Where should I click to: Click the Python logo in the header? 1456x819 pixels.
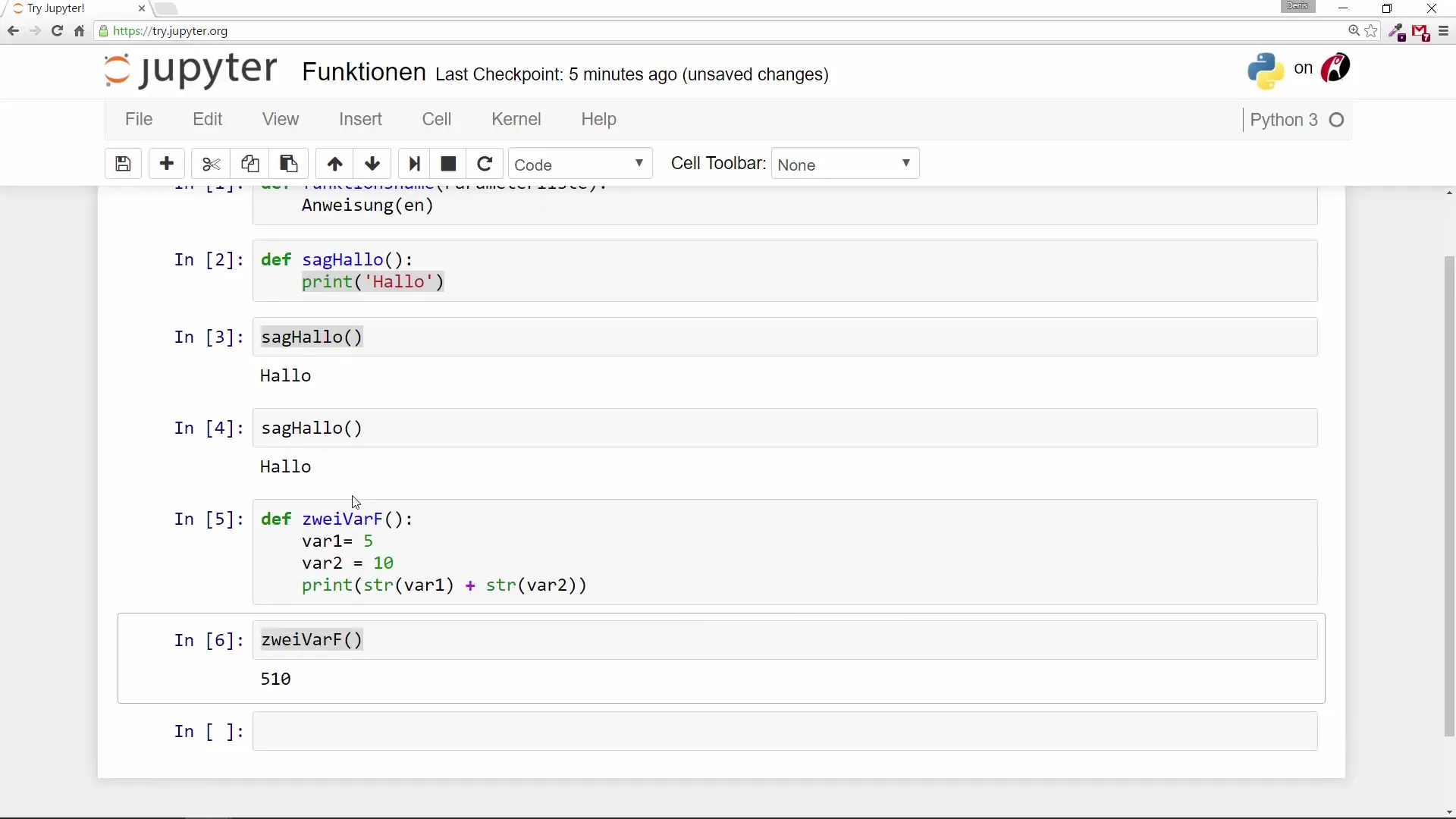point(1266,71)
